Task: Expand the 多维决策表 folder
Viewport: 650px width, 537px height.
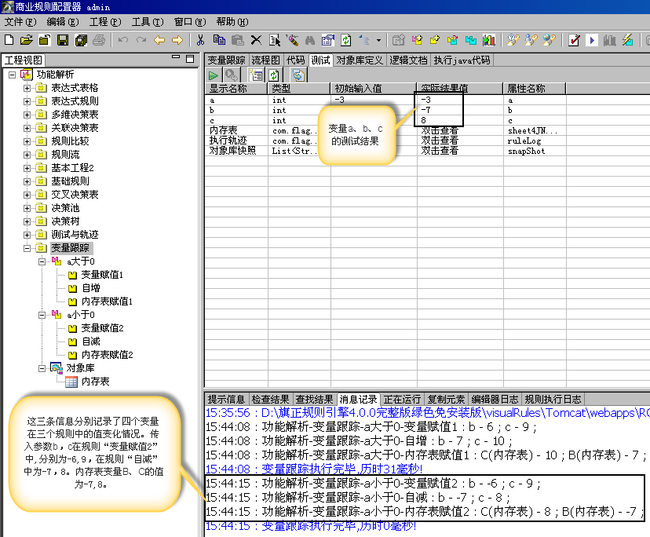Action: 27,114
